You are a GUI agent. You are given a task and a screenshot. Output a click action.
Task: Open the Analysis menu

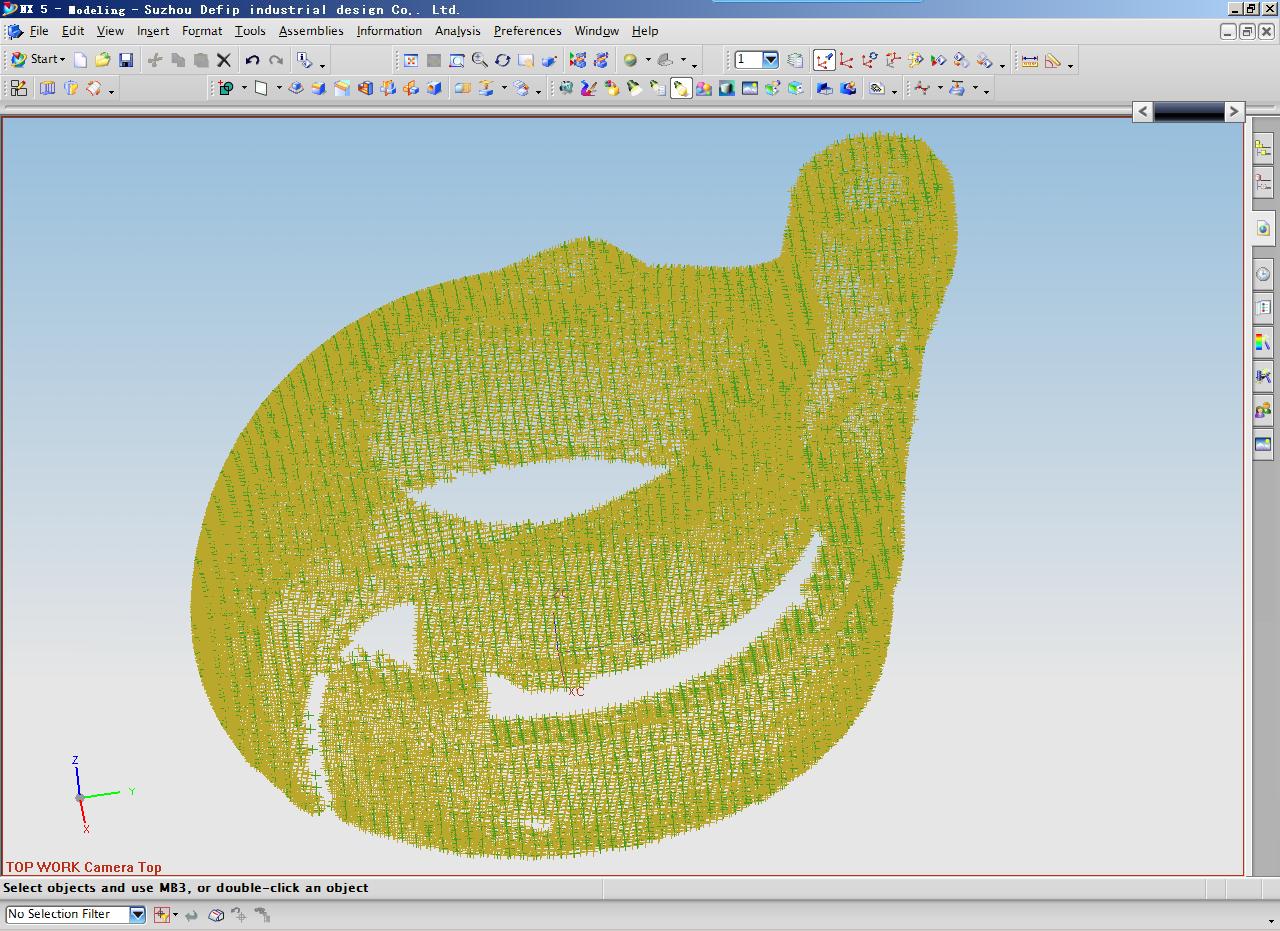[x=457, y=31]
